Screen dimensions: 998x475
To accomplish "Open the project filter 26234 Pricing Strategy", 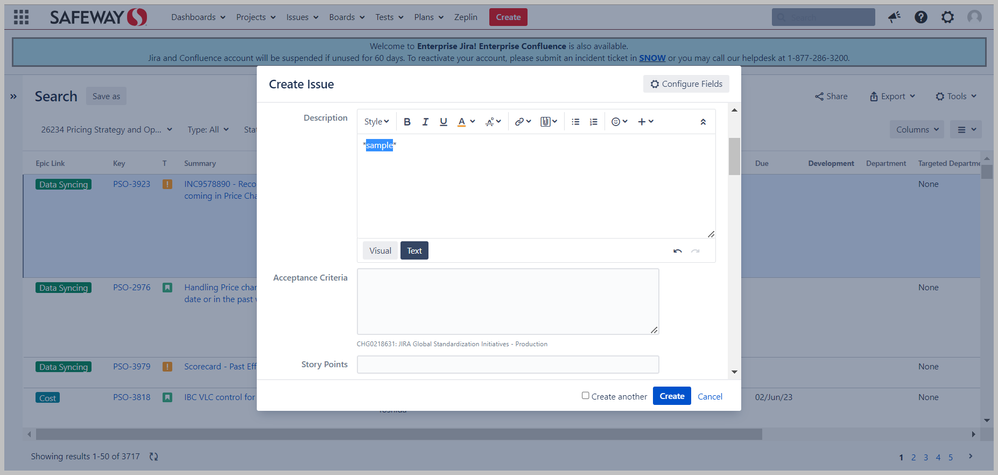I will tap(106, 129).
